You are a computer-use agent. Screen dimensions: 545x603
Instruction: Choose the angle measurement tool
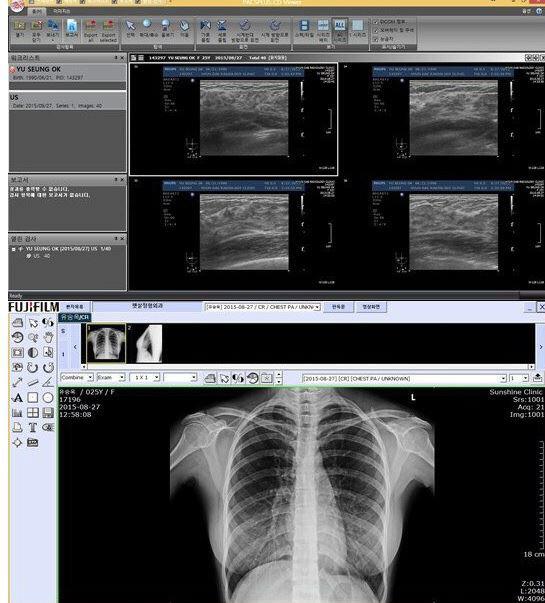pyautogui.click(x=48, y=382)
